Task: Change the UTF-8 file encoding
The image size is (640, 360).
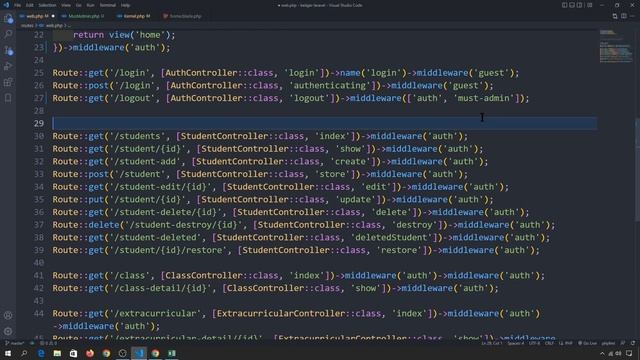Action: point(534,343)
